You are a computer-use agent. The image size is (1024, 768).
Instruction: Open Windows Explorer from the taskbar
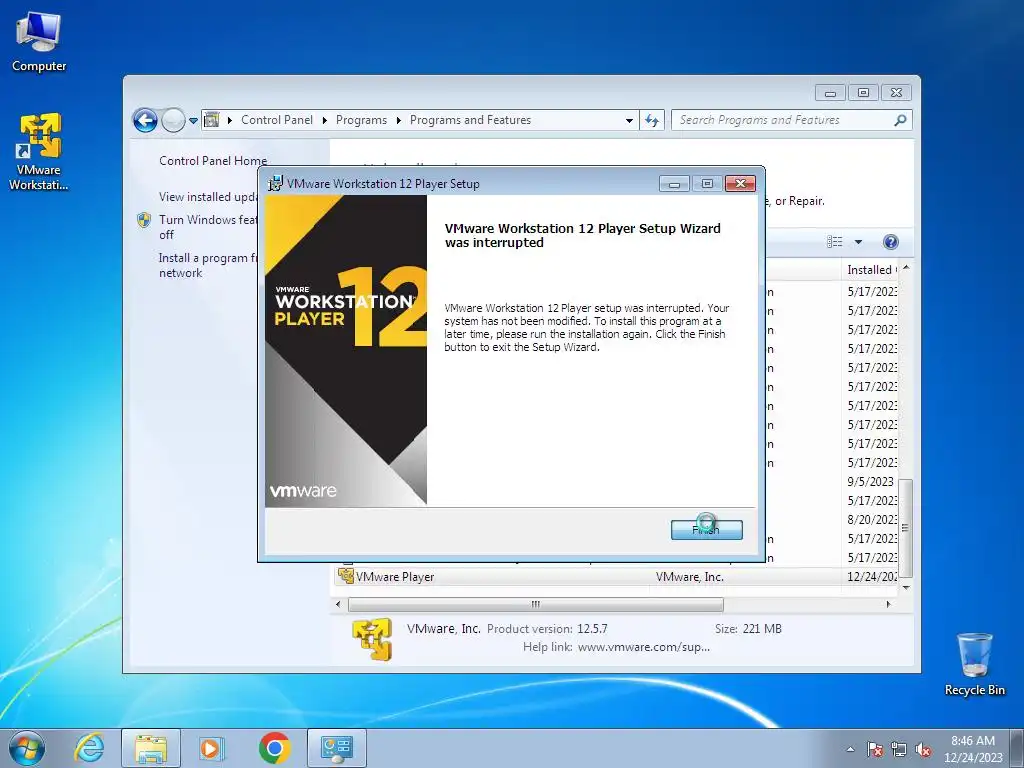(x=151, y=748)
